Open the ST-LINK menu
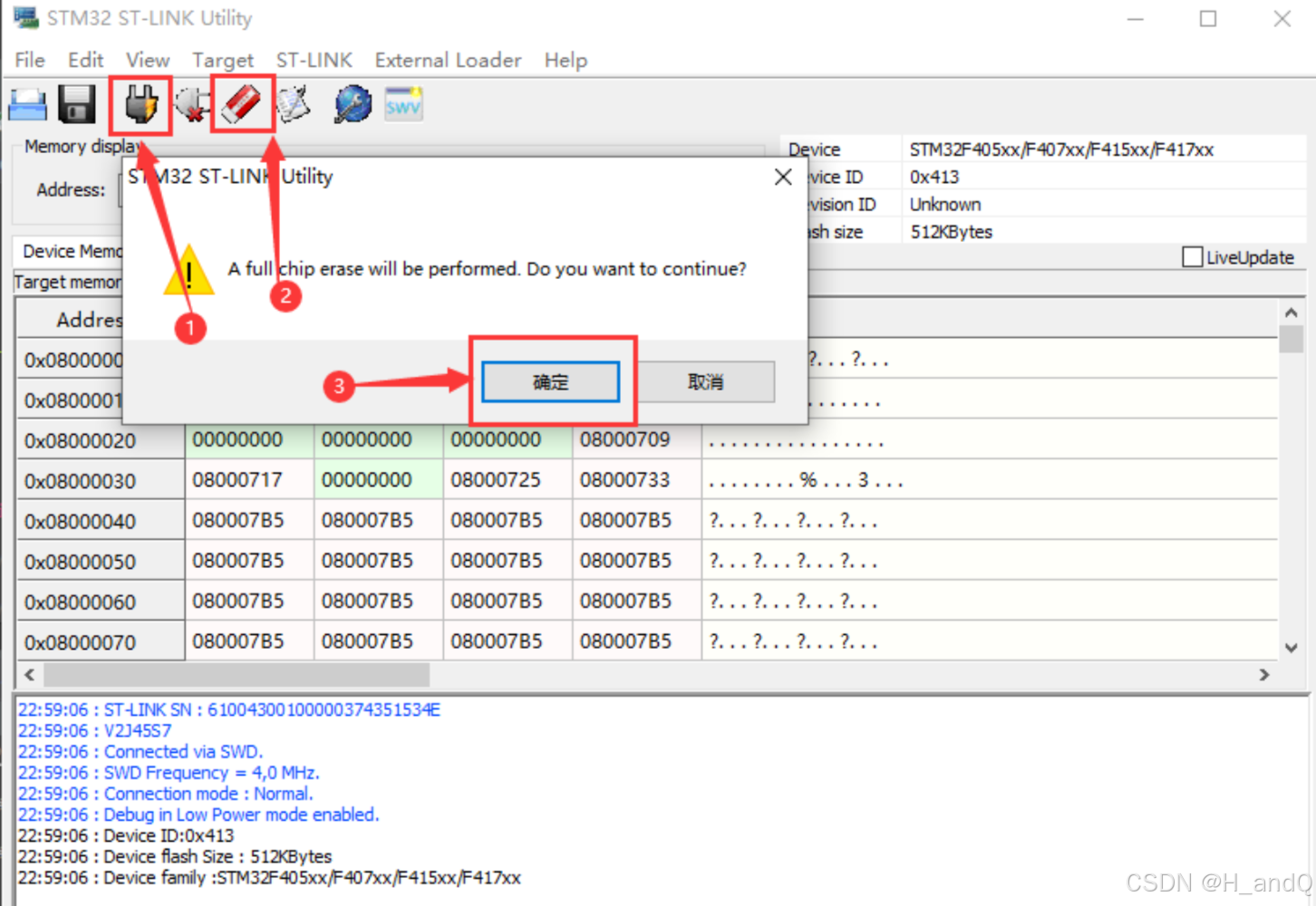Screen dimensions: 1316x906 coord(314,60)
